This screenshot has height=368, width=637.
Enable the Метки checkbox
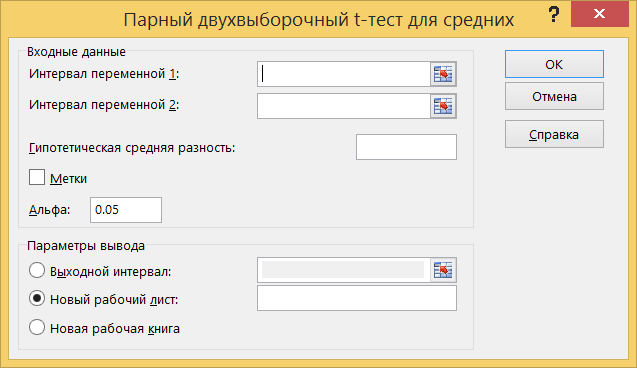click(x=37, y=178)
